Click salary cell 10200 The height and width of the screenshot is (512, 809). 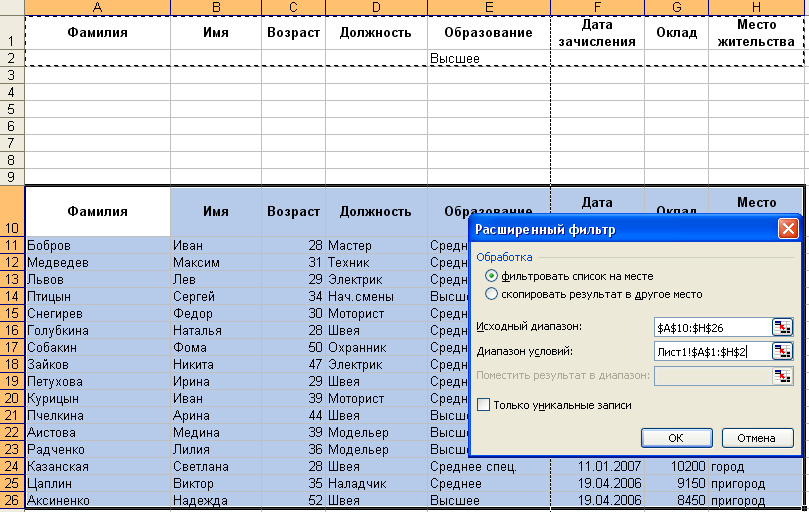pyautogui.click(x=676, y=466)
